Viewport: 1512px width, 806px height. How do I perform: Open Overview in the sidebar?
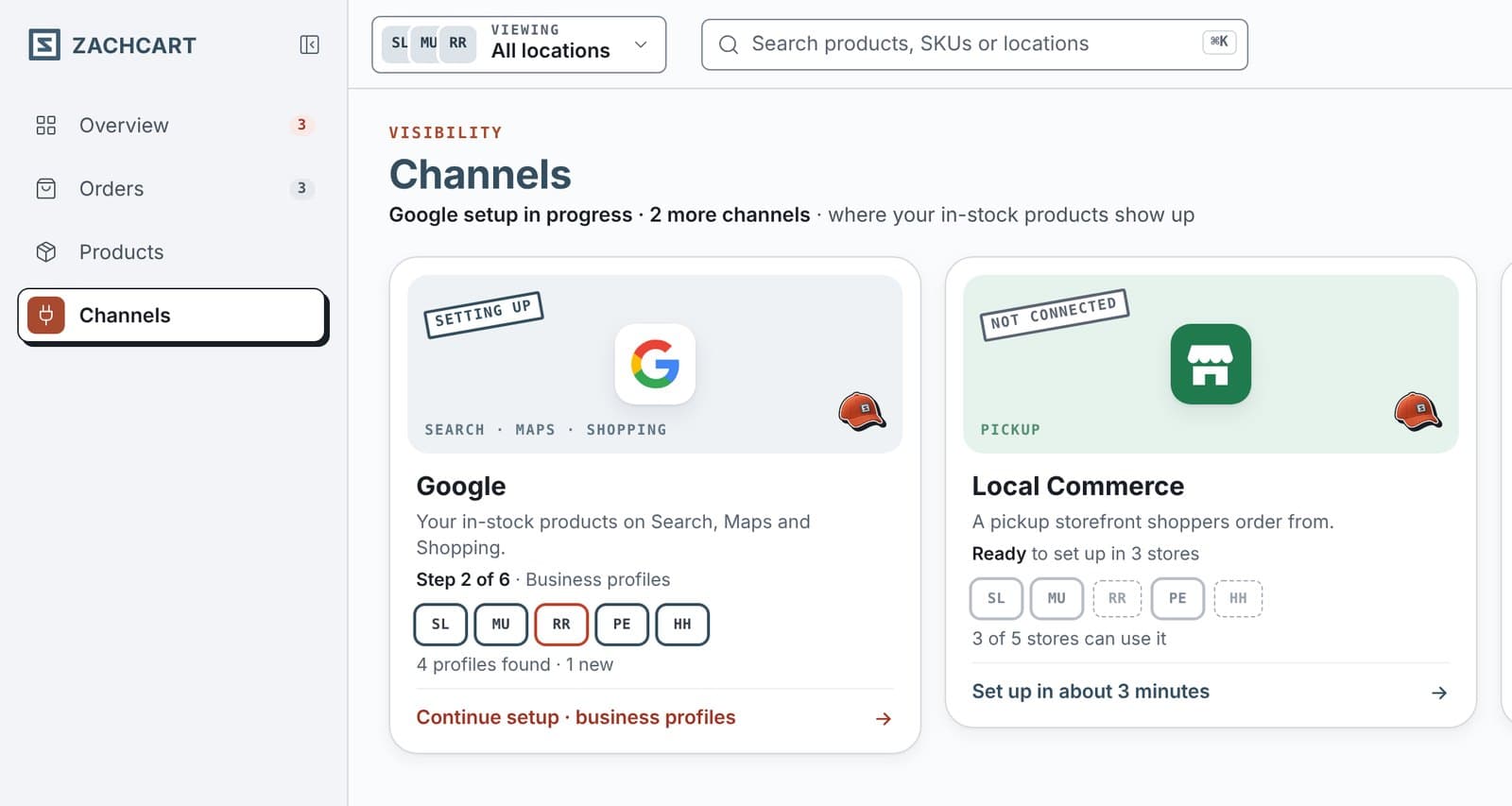click(174, 125)
